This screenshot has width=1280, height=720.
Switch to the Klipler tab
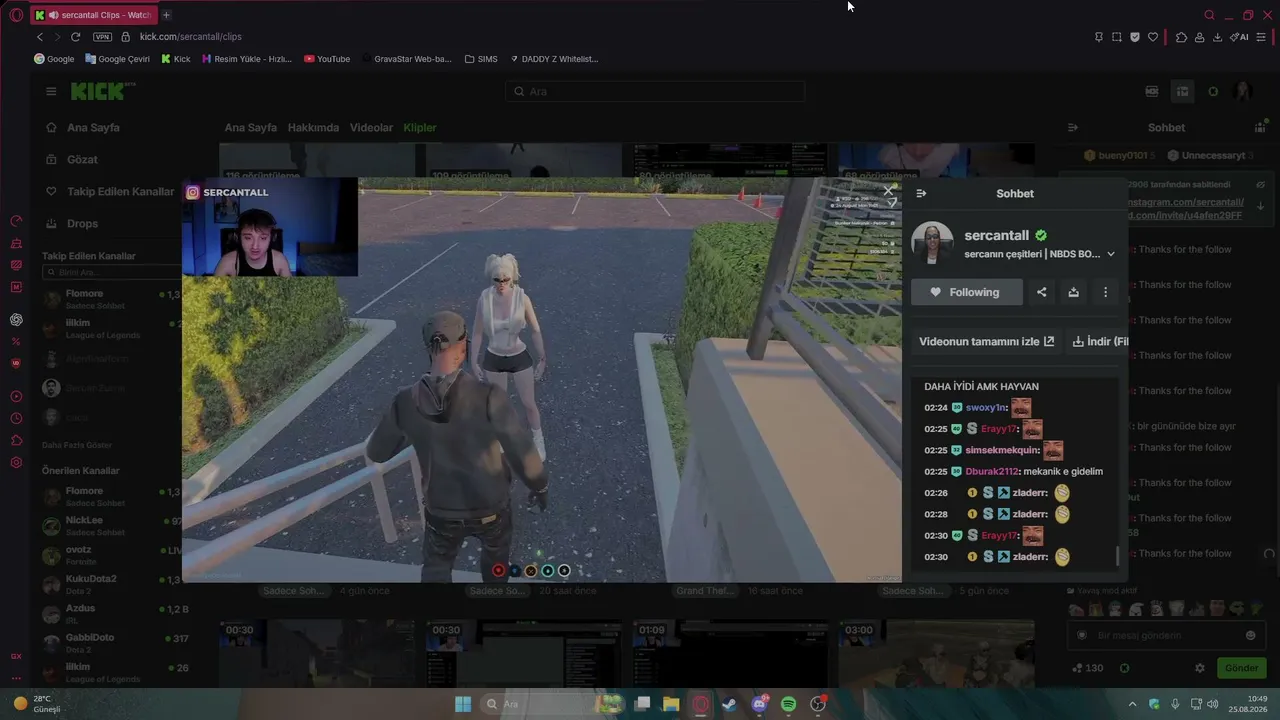click(x=420, y=128)
